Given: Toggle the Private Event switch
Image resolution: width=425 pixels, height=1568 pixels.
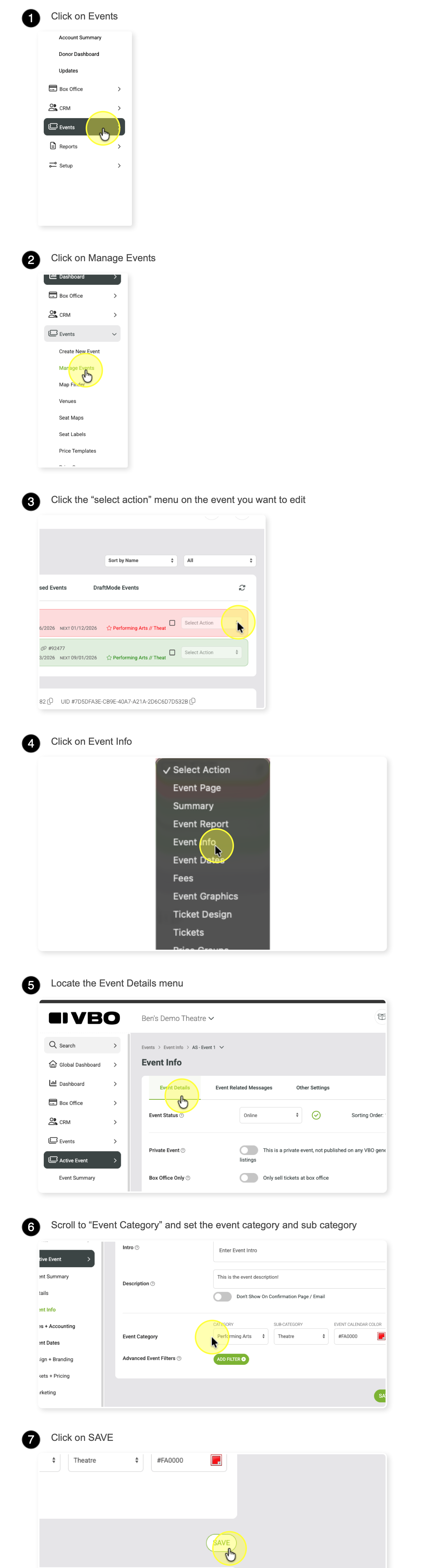Looking at the screenshot, I should pyautogui.click(x=248, y=1150).
